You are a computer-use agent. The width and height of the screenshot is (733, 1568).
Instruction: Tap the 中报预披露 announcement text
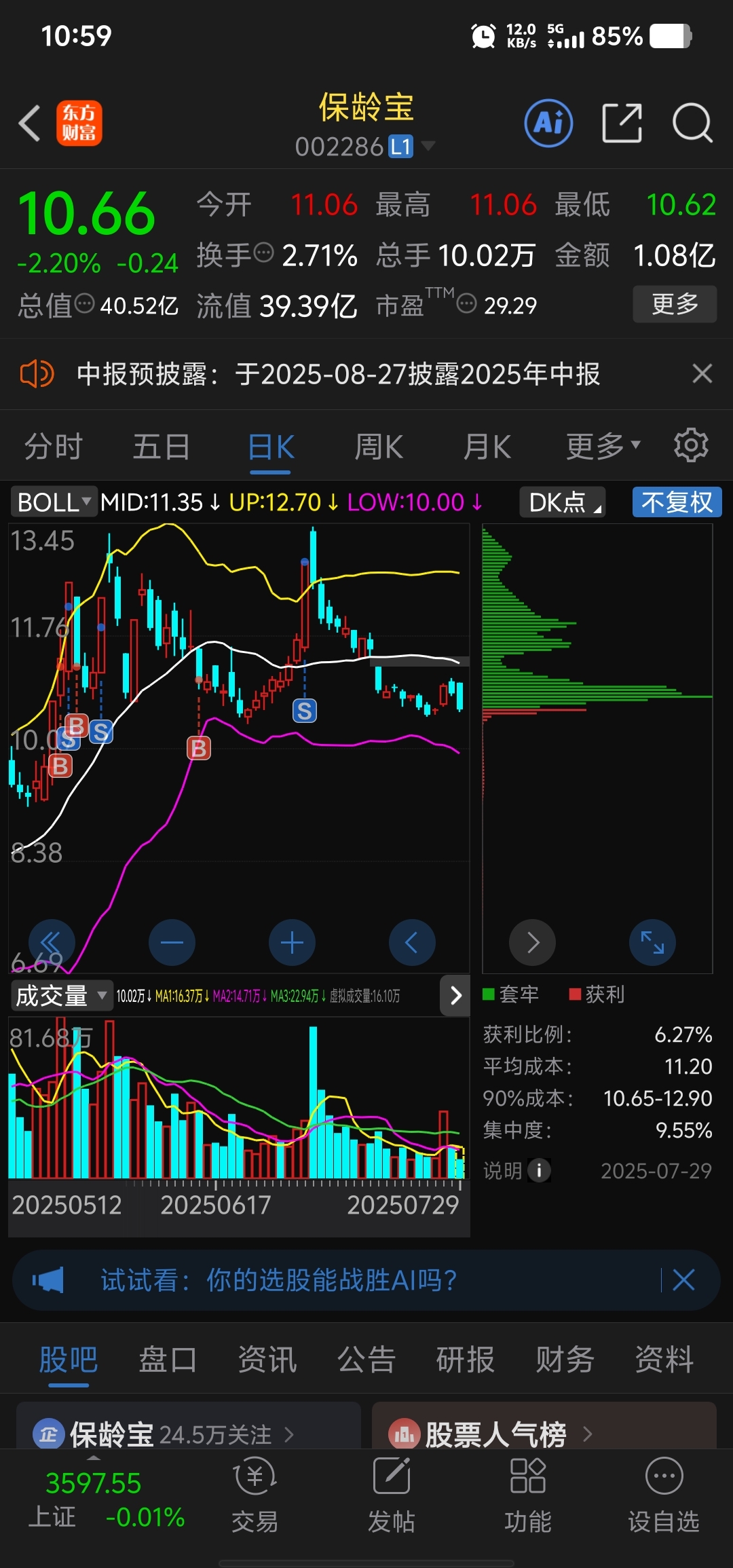click(339, 374)
